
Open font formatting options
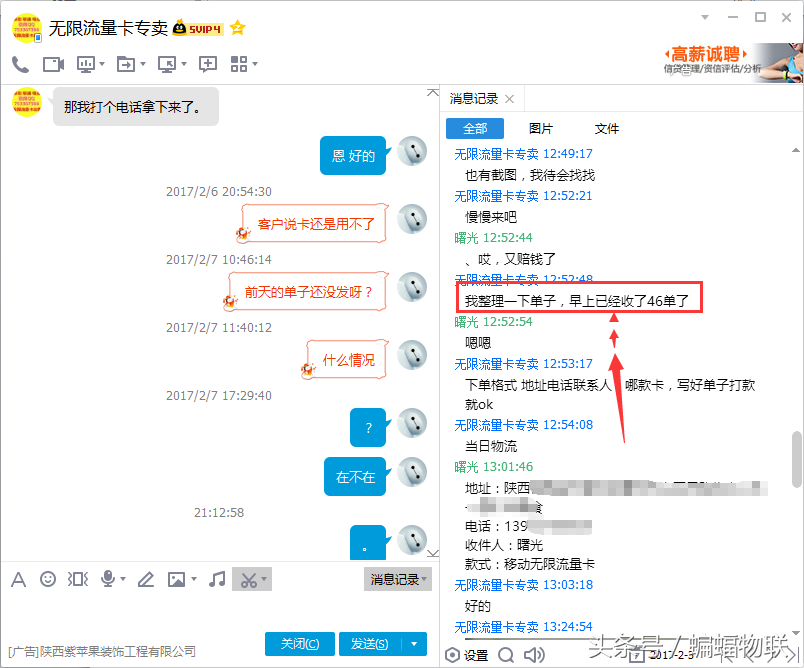[20, 579]
